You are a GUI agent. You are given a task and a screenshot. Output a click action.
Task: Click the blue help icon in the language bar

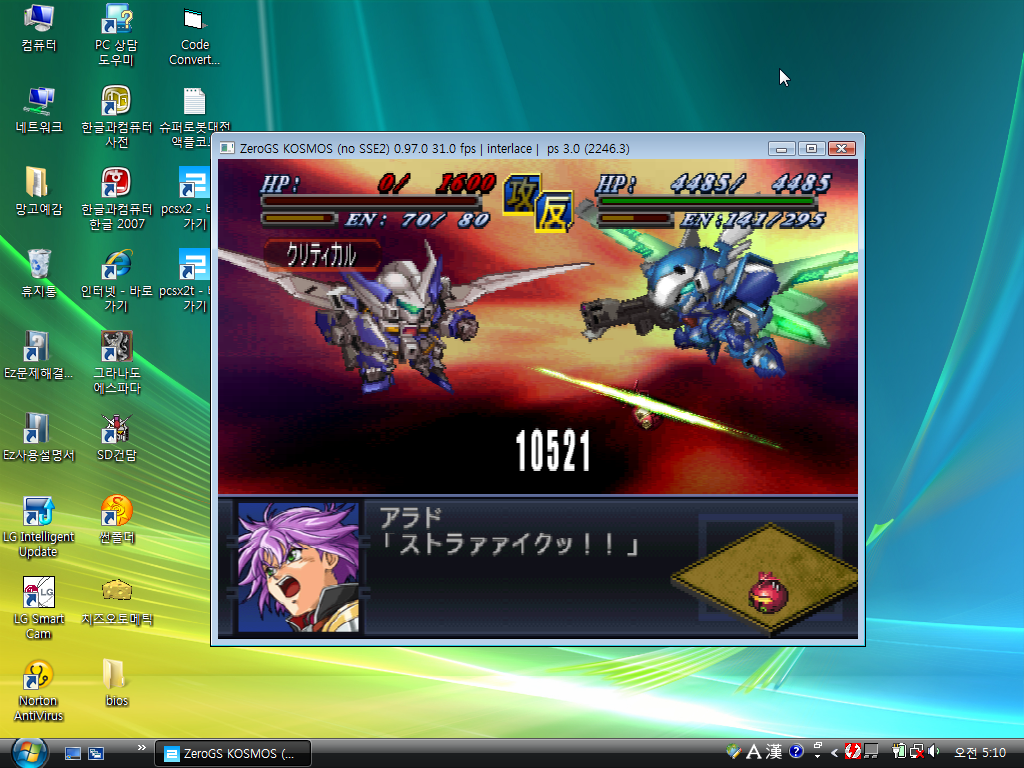click(x=795, y=751)
